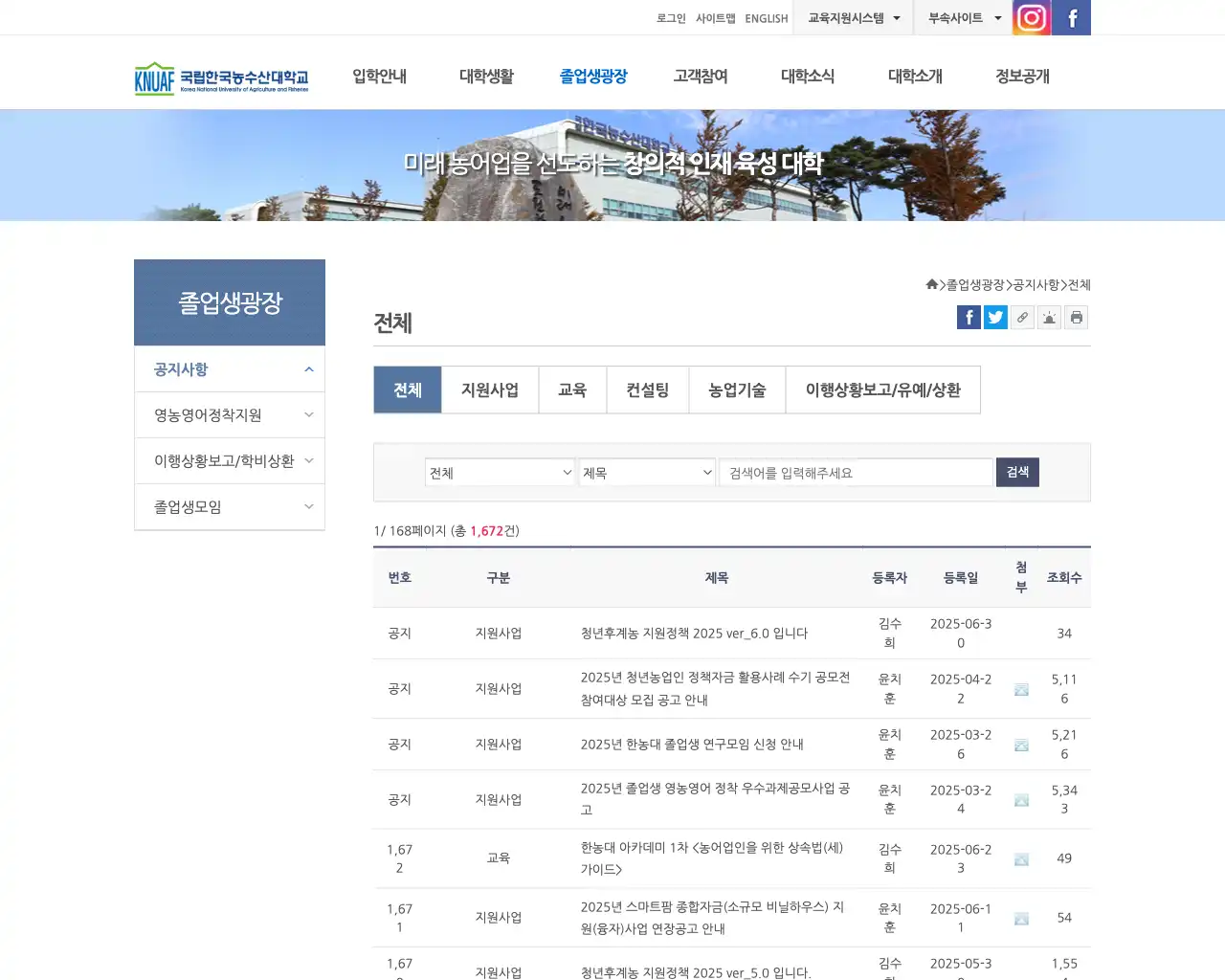Switch to the 교육 tab
The width and height of the screenshot is (1225, 980).
coord(572,390)
